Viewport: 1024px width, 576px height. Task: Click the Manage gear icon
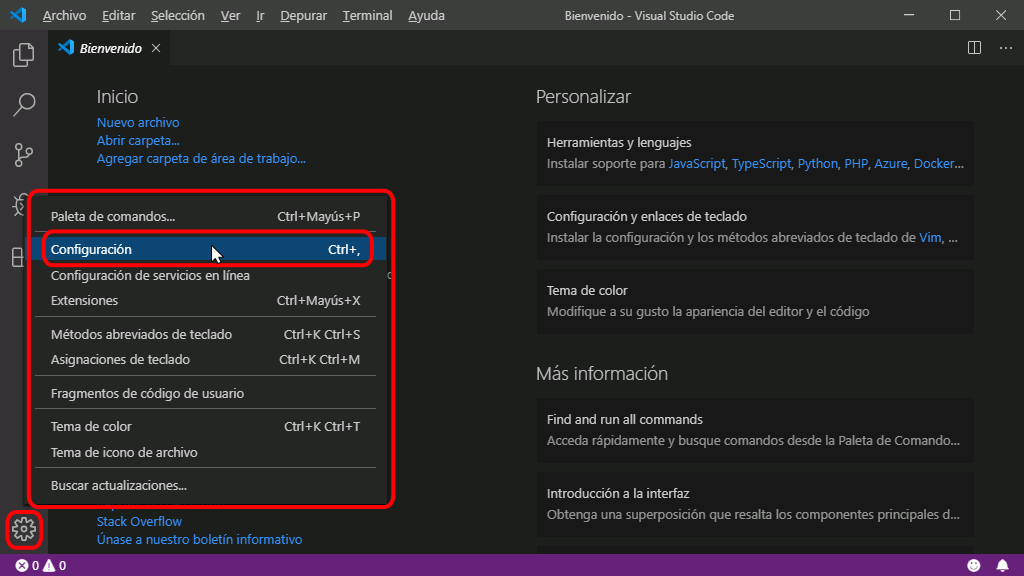[24, 529]
